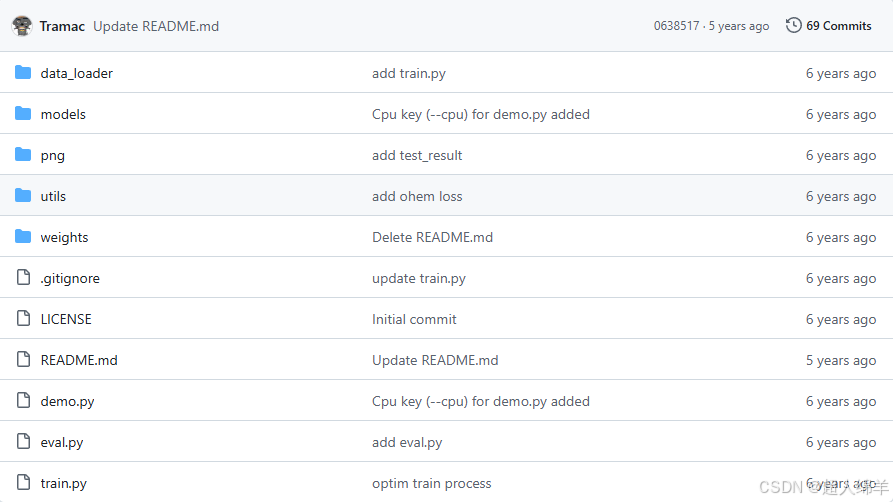This screenshot has height=502, width=893.
Task: Click the commit history clock icon
Action: 793,26
